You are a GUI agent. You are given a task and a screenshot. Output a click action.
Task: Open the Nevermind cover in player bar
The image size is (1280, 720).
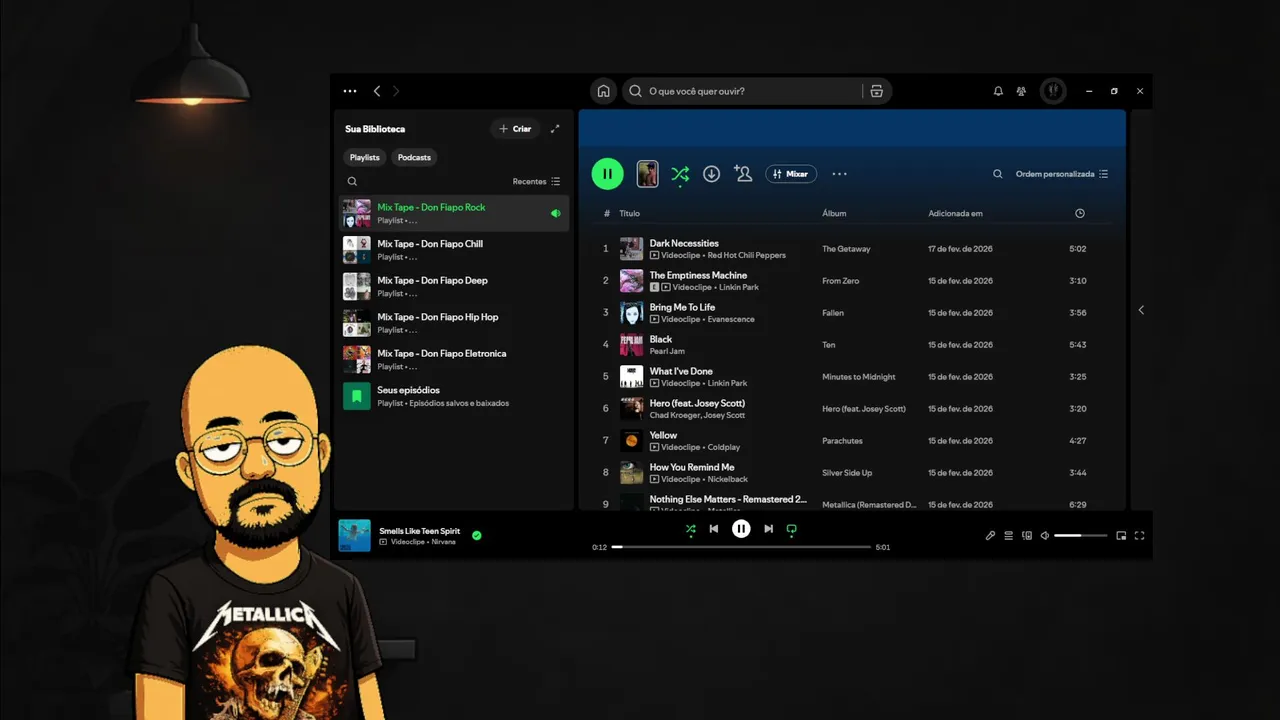[x=355, y=535]
